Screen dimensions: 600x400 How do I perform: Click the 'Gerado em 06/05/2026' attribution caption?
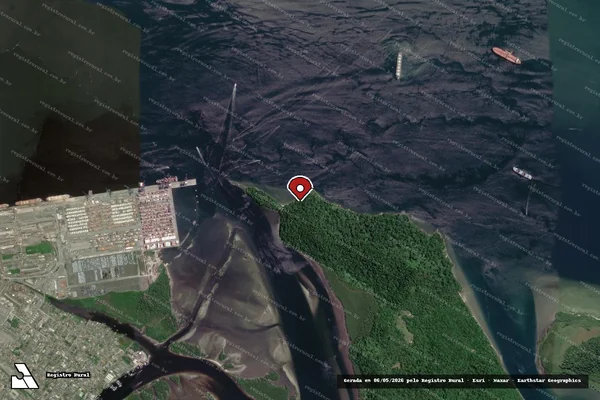point(462,381)
